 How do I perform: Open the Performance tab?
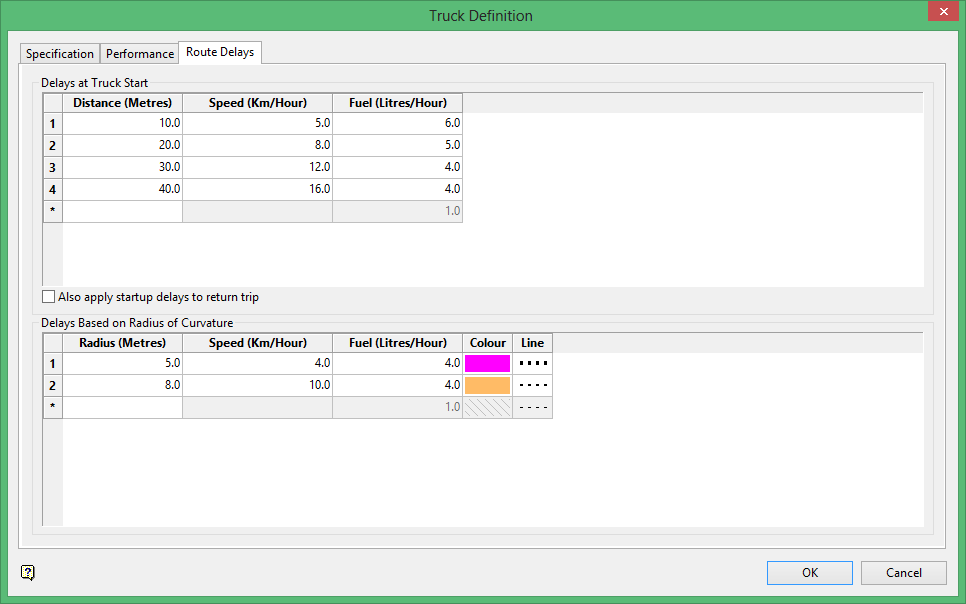click(x=140, y=54)
